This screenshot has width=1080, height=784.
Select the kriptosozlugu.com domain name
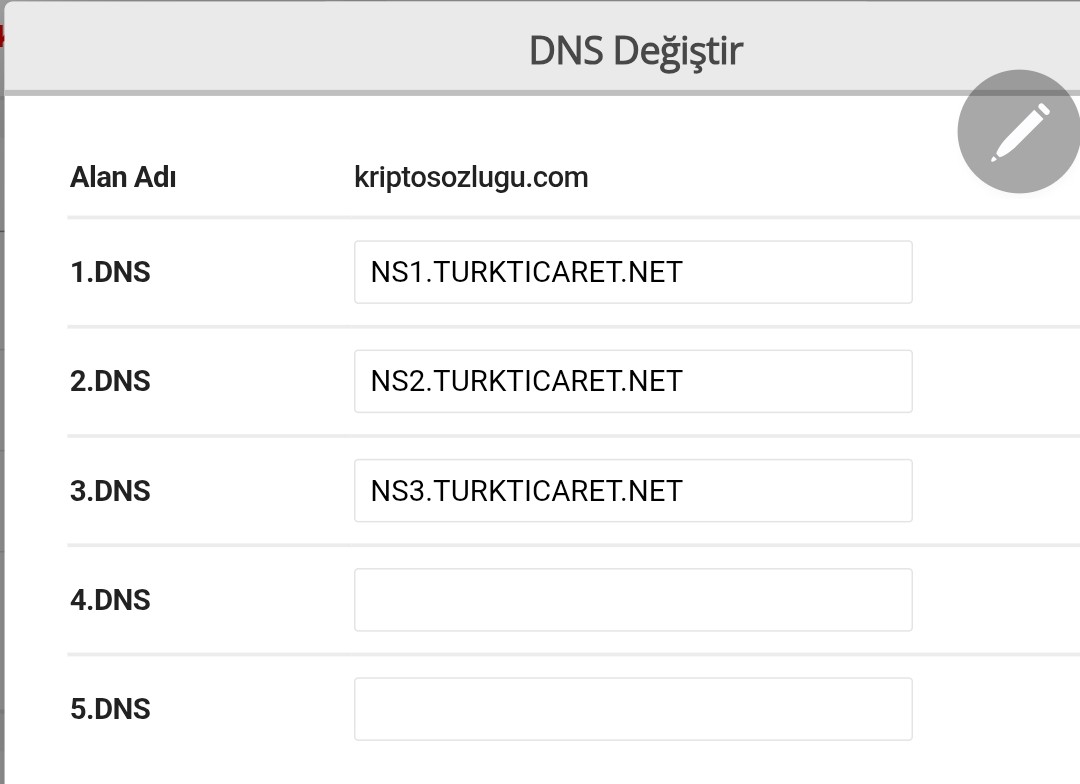(471, 178)
